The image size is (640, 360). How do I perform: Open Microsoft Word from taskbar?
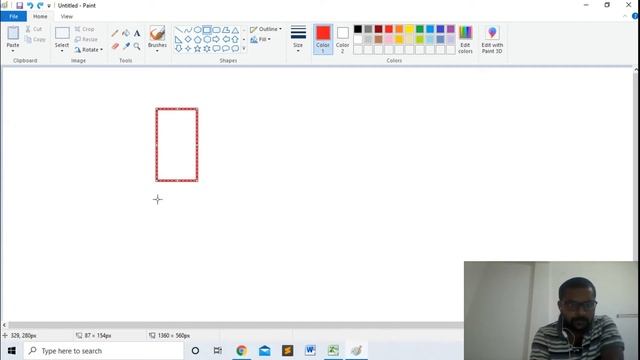point(310,350)
